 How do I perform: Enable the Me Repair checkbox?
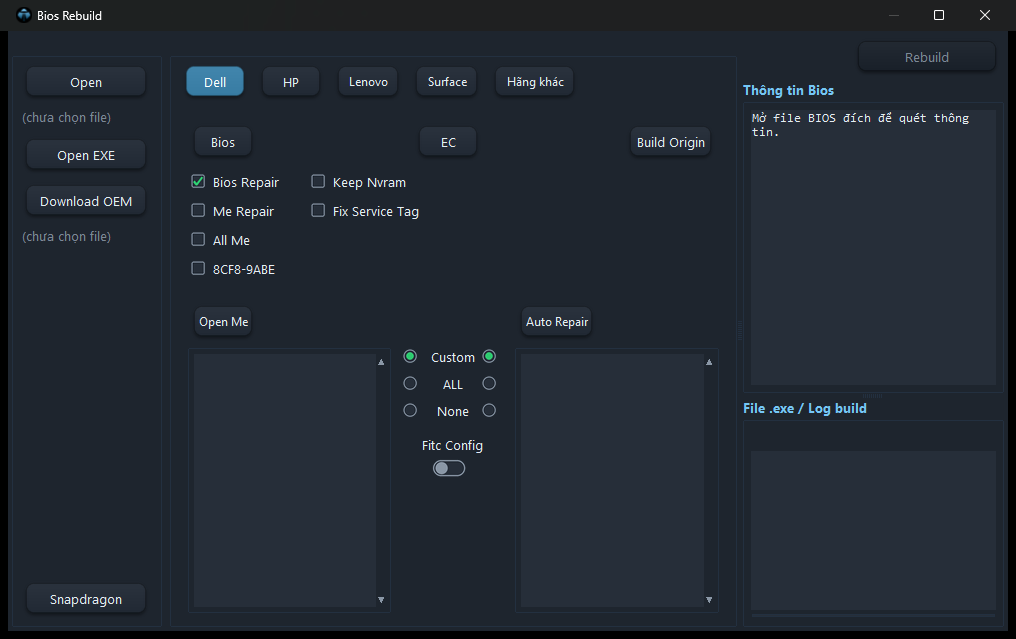[x=198, y=211]
